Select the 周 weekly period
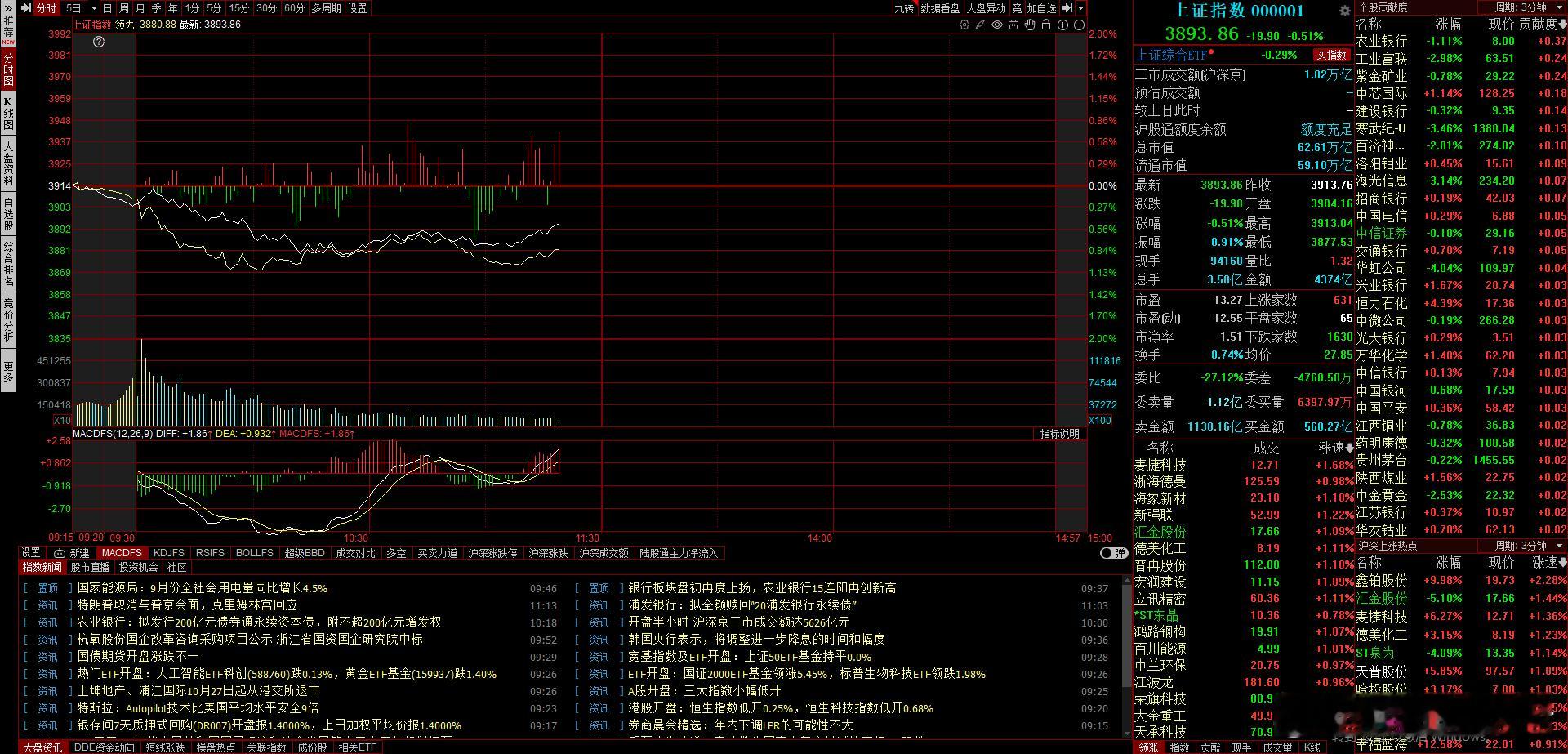The height and width of the screenshot is (754, 1568). tap(124, 8)
